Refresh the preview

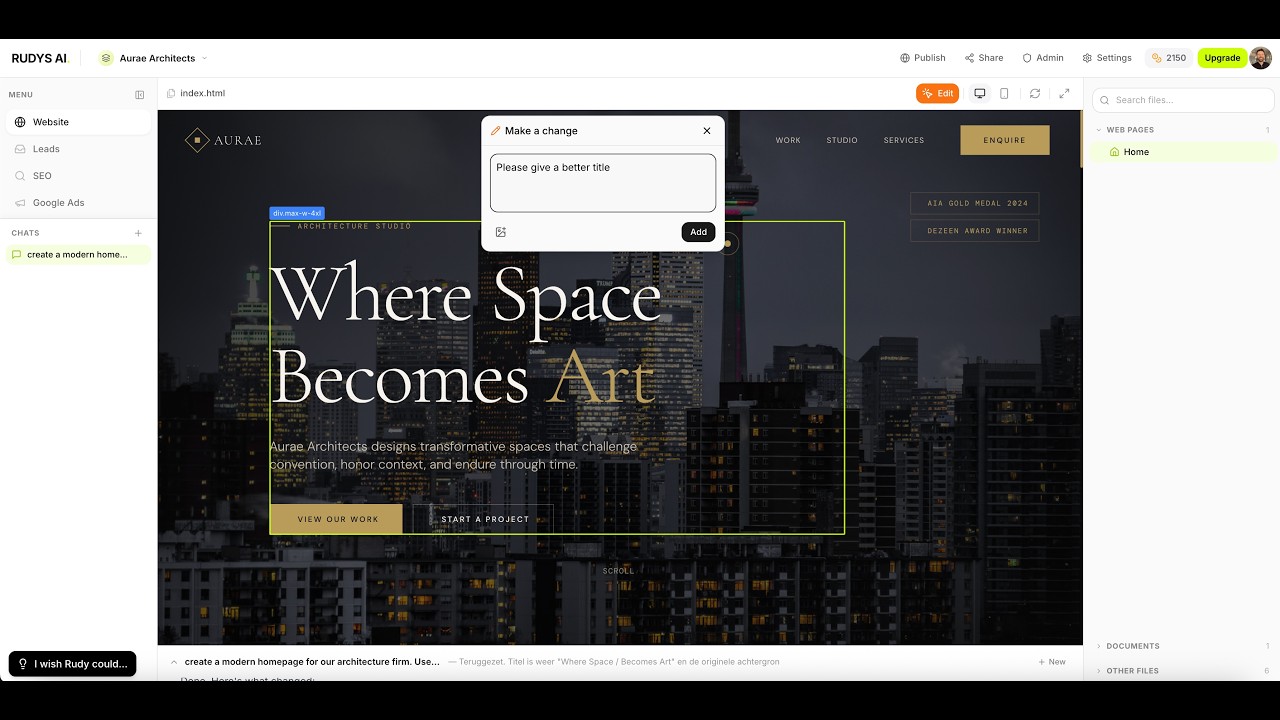pos(1035,93)
